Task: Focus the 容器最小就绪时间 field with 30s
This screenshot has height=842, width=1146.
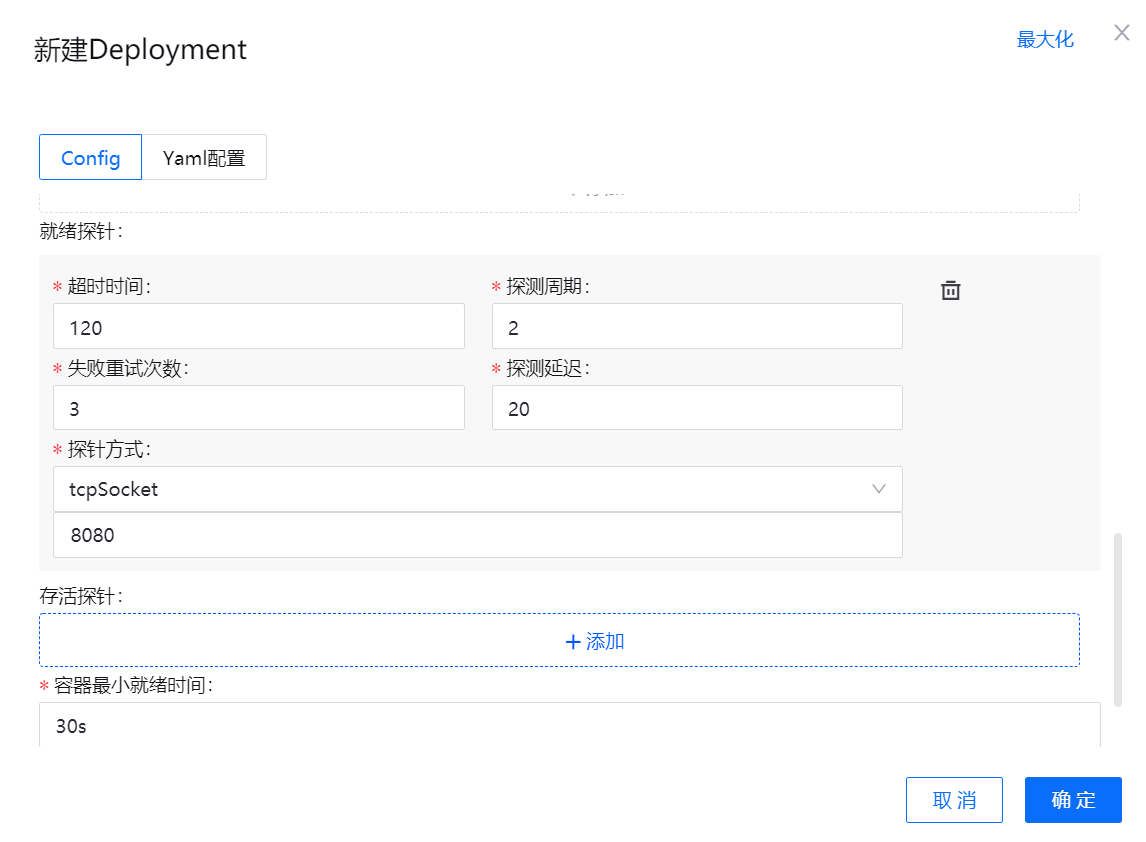Action: (569, 726)
